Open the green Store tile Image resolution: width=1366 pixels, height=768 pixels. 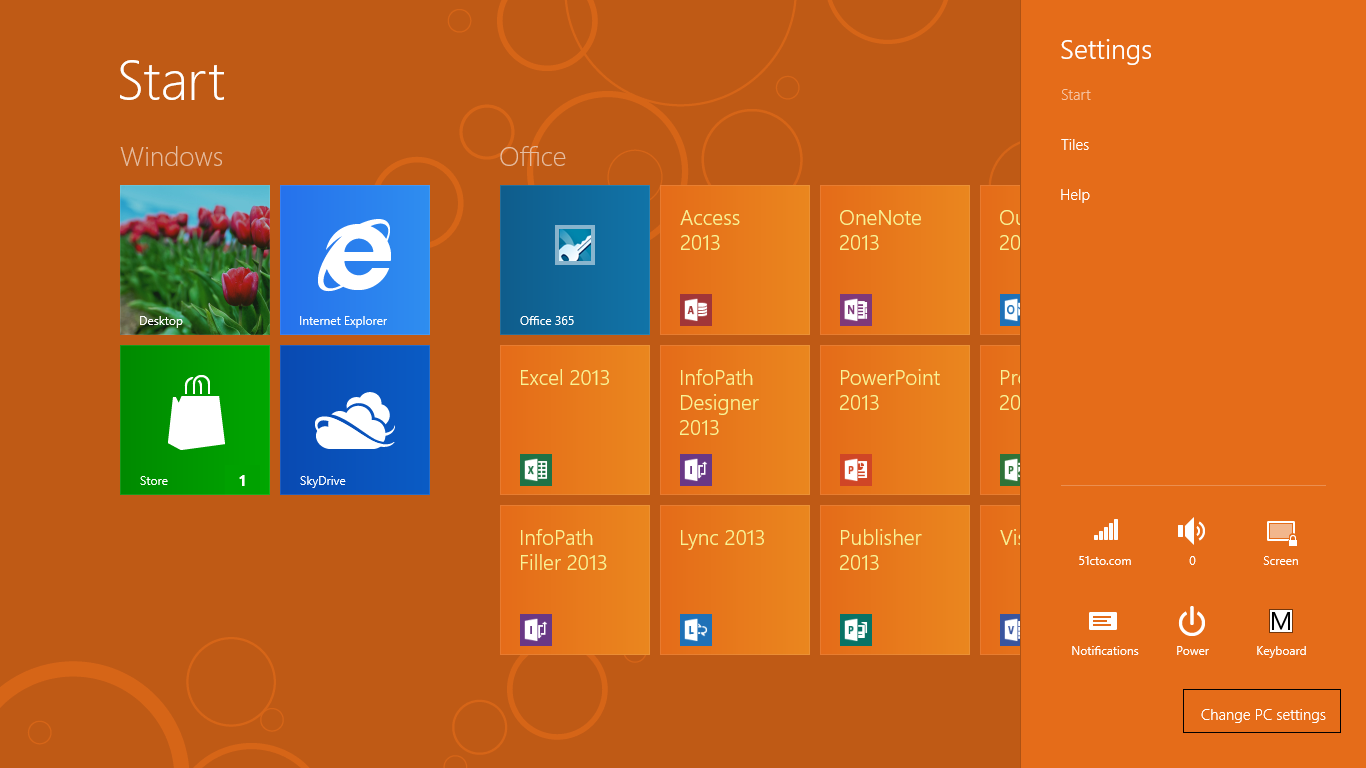click(195, 420)
